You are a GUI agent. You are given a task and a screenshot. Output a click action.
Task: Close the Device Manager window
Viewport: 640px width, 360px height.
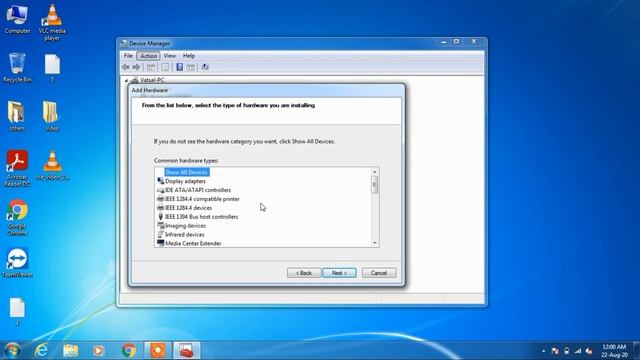[474, 42]
